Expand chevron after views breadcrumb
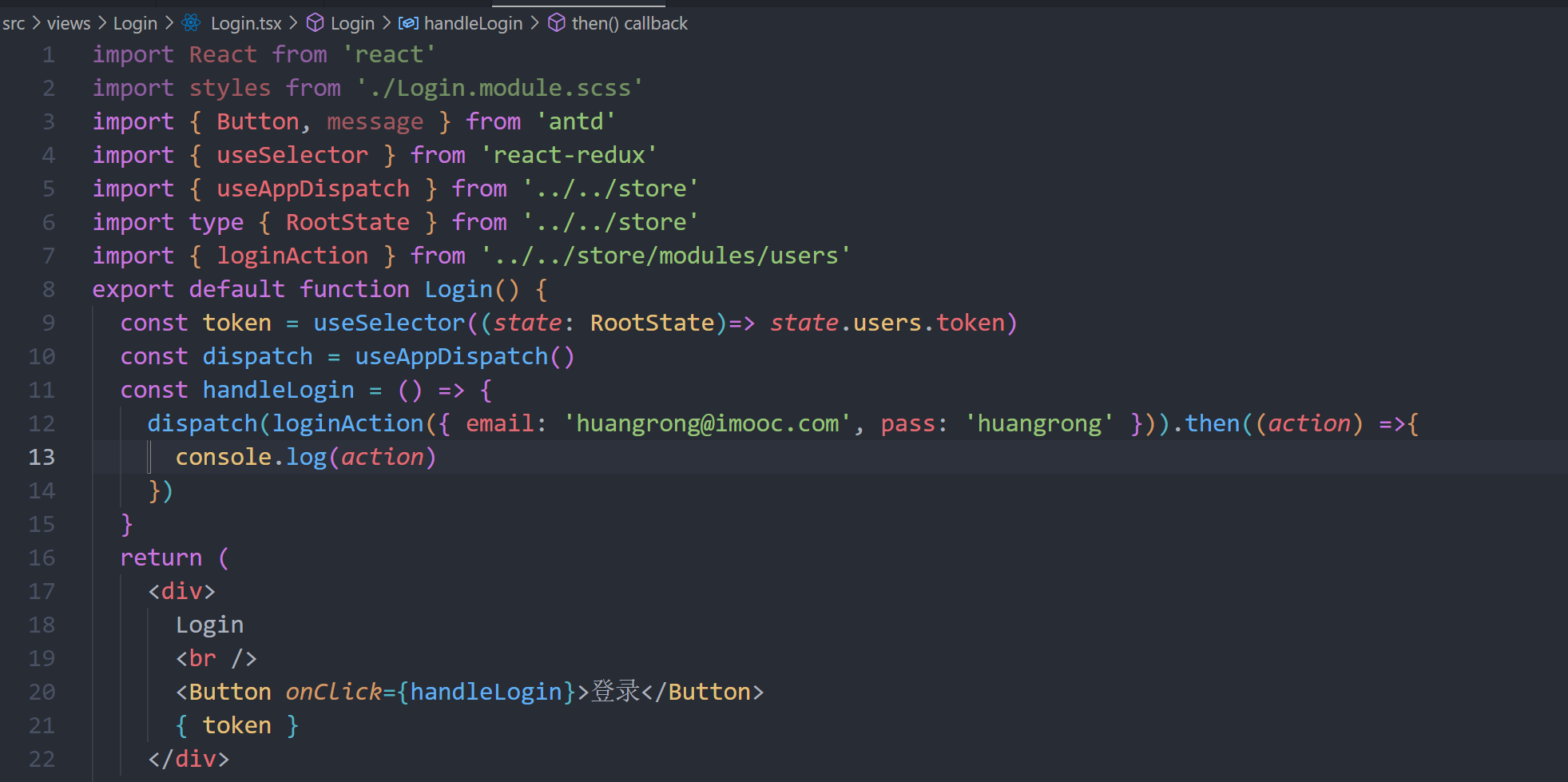The height and width of the screenshot is (782, 1568). click(x=101, y=23)
